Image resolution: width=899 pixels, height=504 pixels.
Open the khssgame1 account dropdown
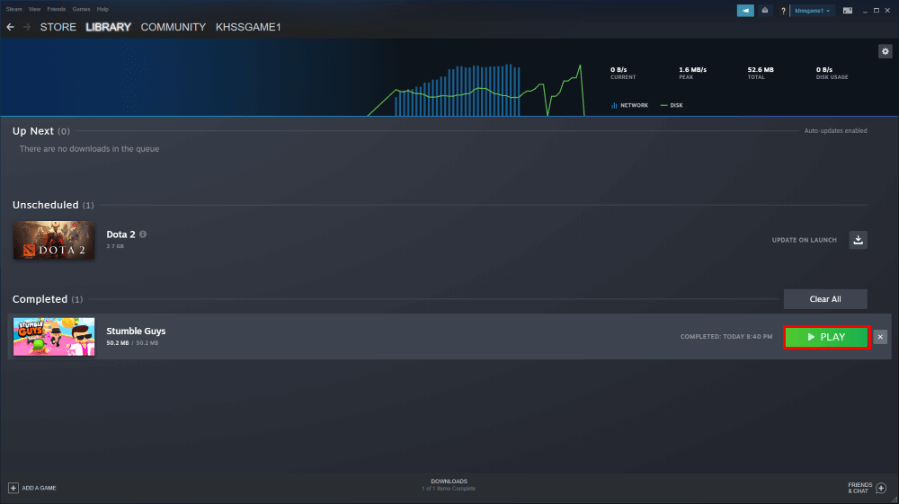812,11
